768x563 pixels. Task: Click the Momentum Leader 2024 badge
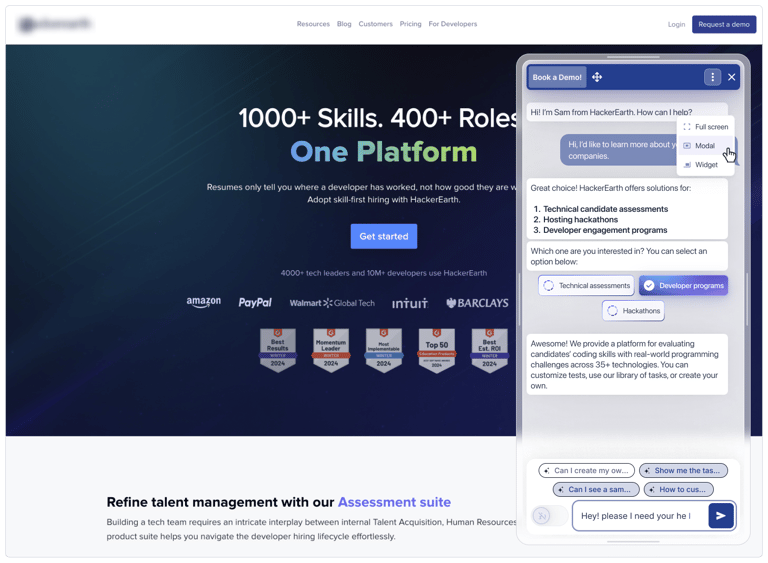(x=331, y=350)
